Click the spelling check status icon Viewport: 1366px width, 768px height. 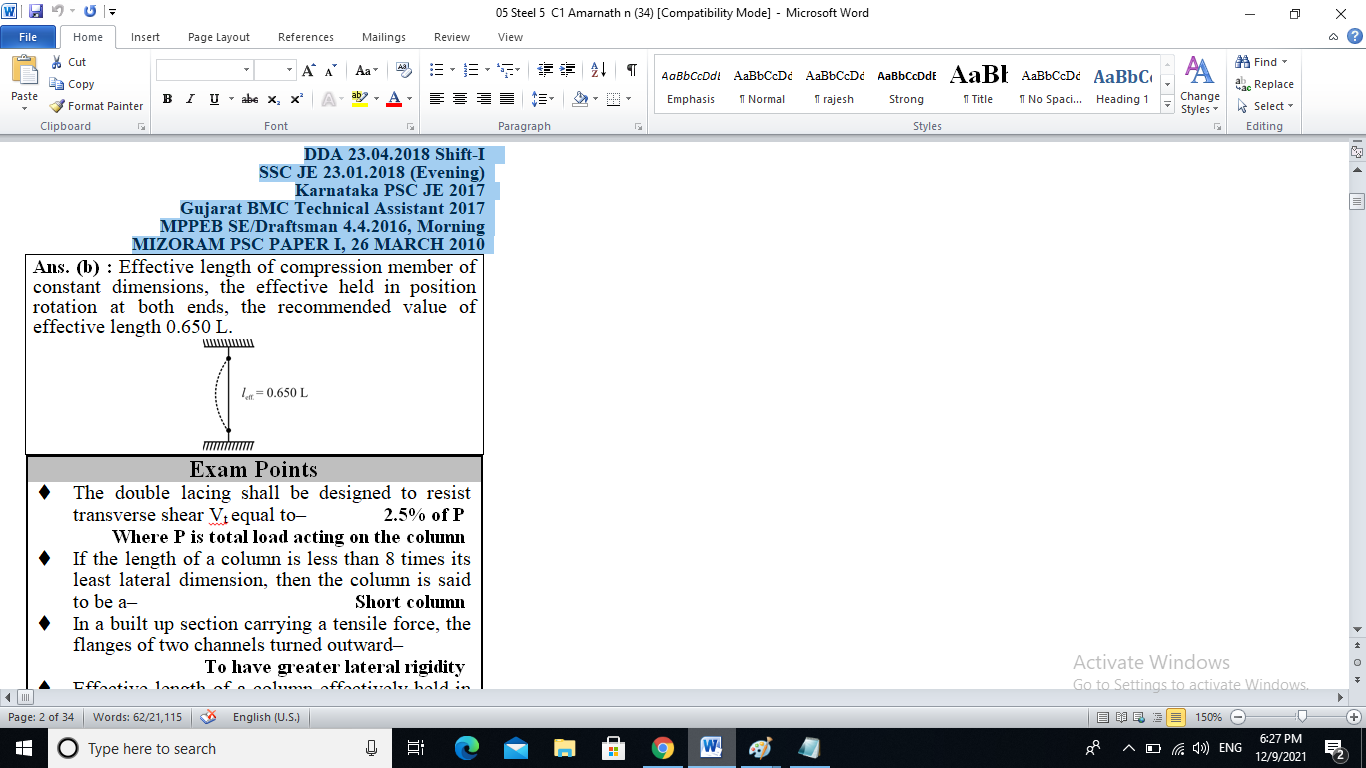(209, 717)
